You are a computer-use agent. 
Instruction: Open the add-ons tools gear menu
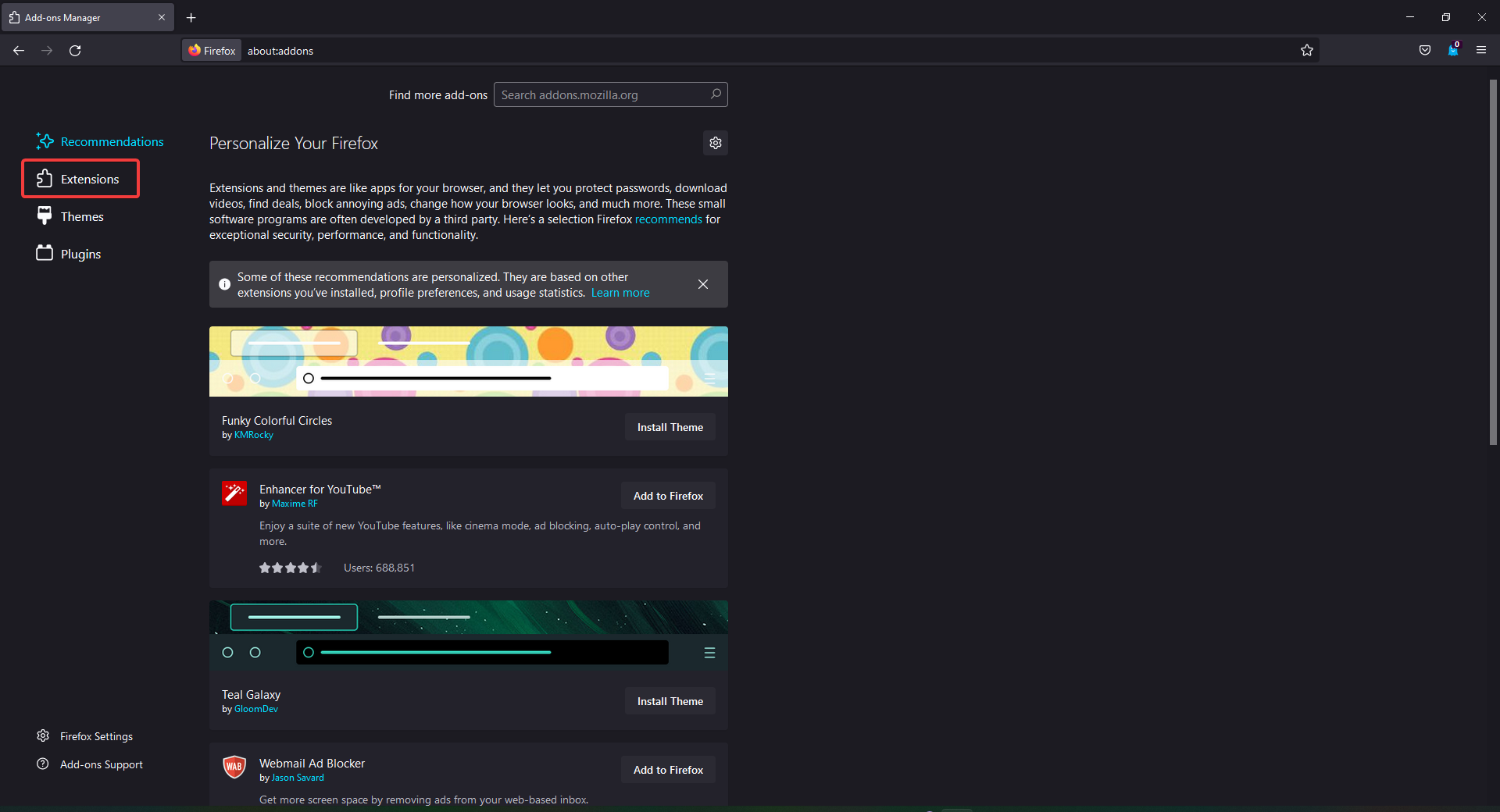pos(716,143)
